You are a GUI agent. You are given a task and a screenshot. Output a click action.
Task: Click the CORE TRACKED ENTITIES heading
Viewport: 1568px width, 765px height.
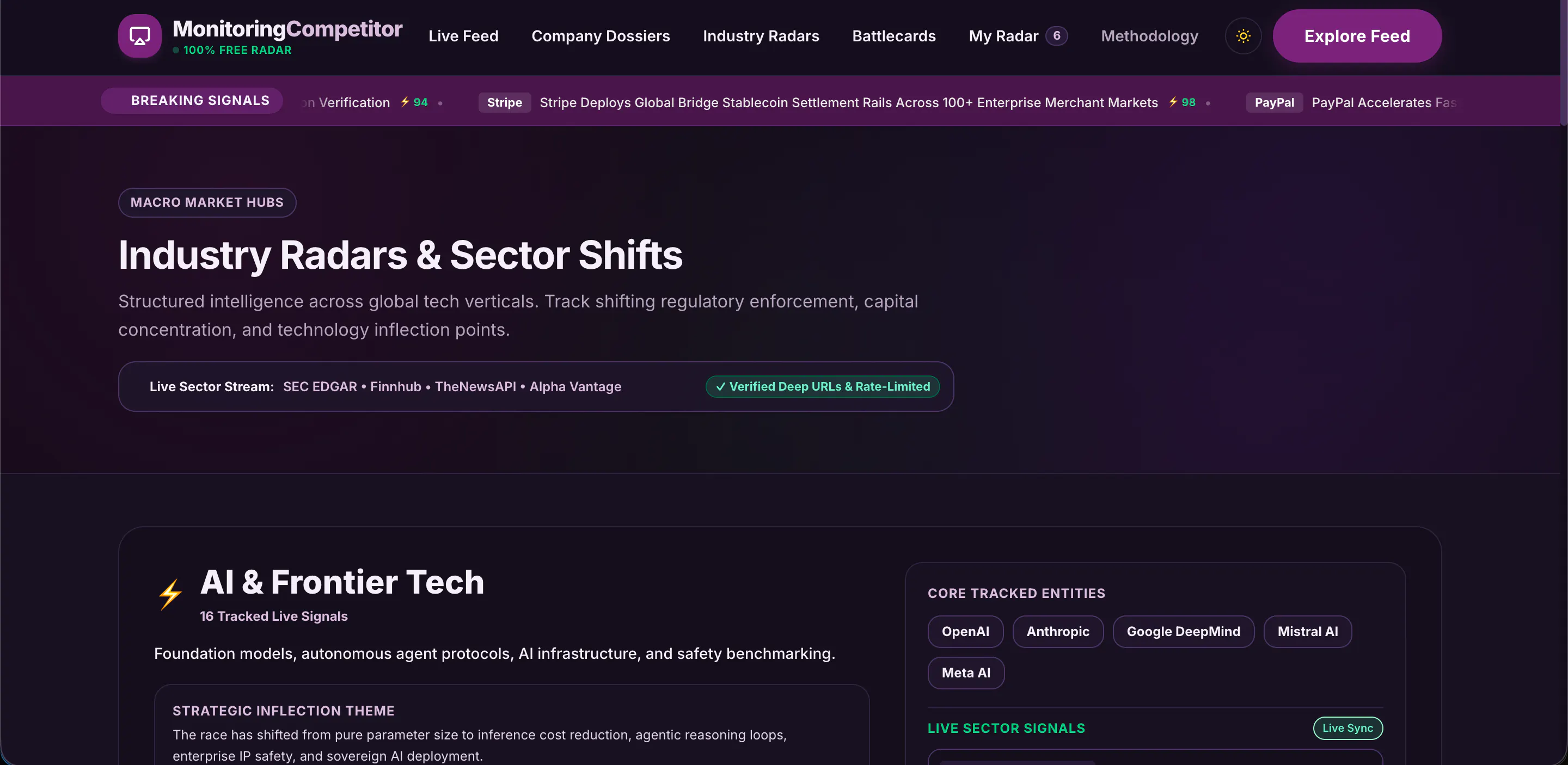[x=1016, y=594]
